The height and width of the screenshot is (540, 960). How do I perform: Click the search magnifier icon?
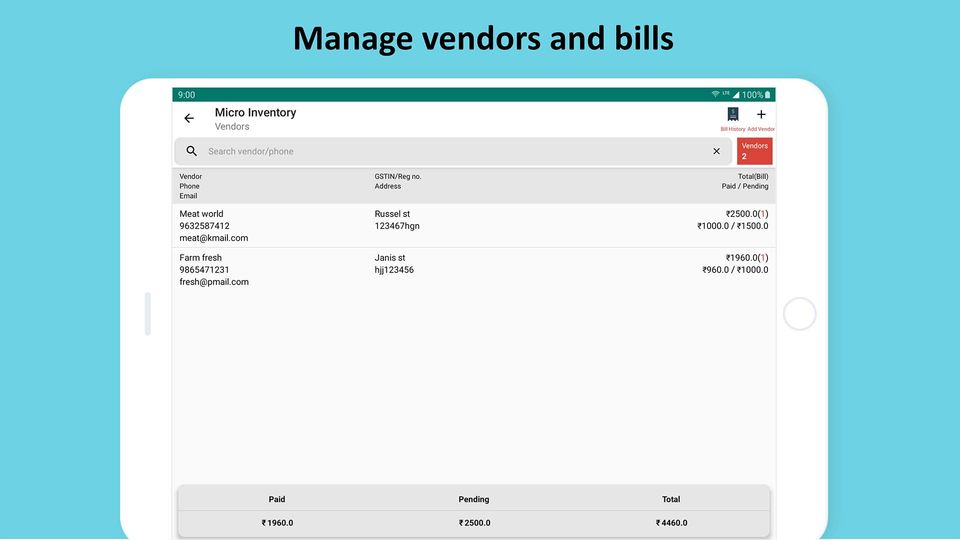pyautogui.click(x=192, y=151)
